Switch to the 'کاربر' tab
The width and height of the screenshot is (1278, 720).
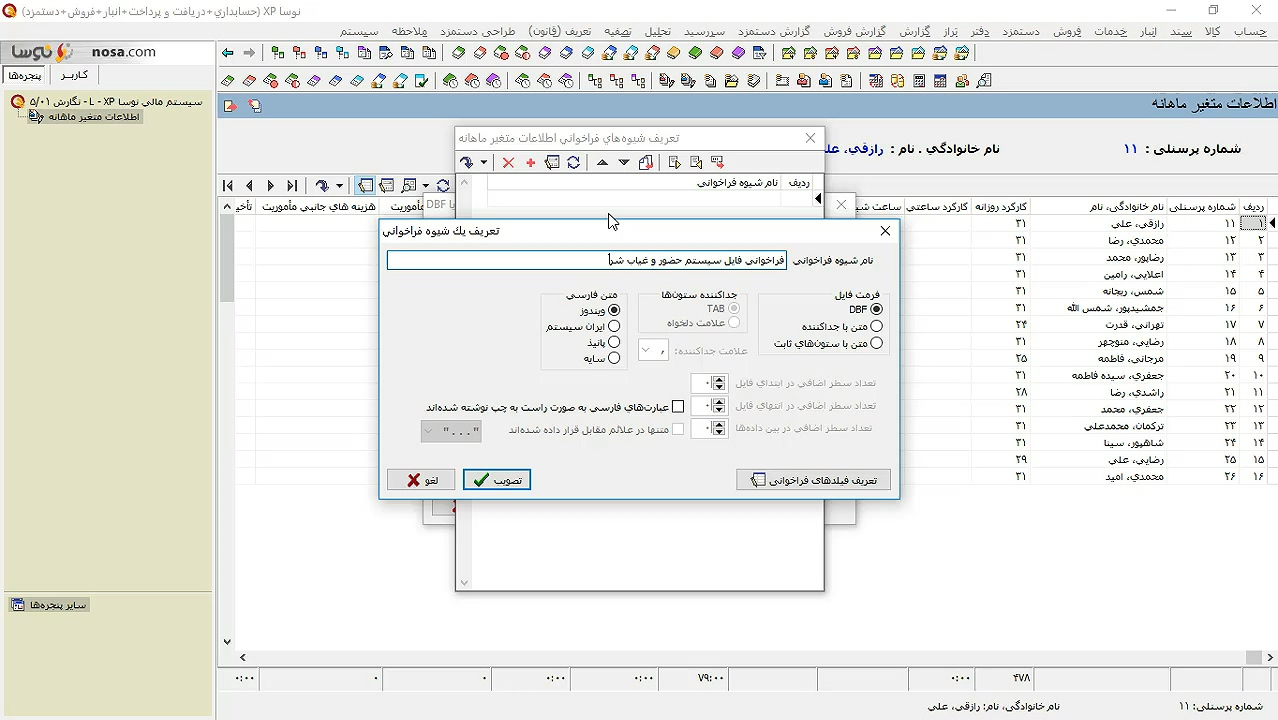coord(74,75)
